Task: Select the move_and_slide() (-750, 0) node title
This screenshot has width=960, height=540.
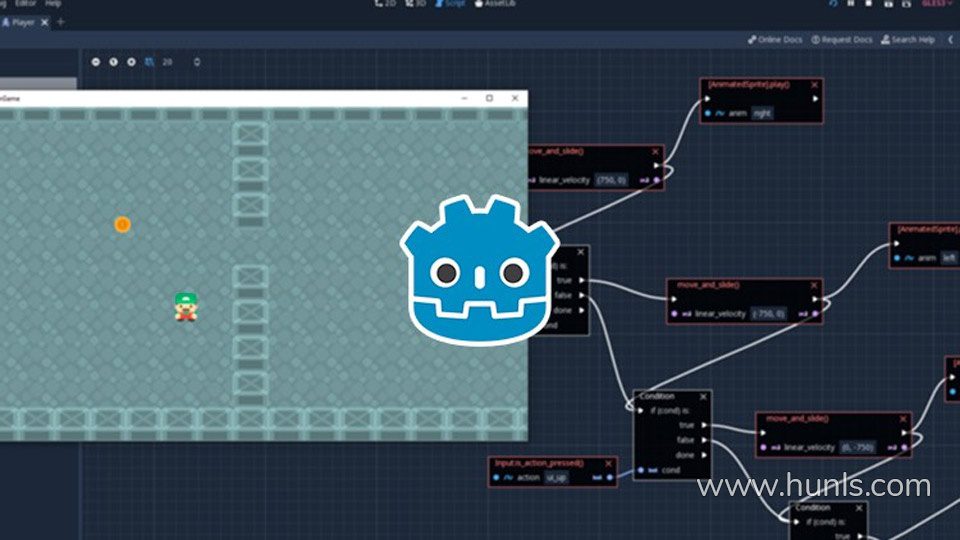Action: click(708, 285)
